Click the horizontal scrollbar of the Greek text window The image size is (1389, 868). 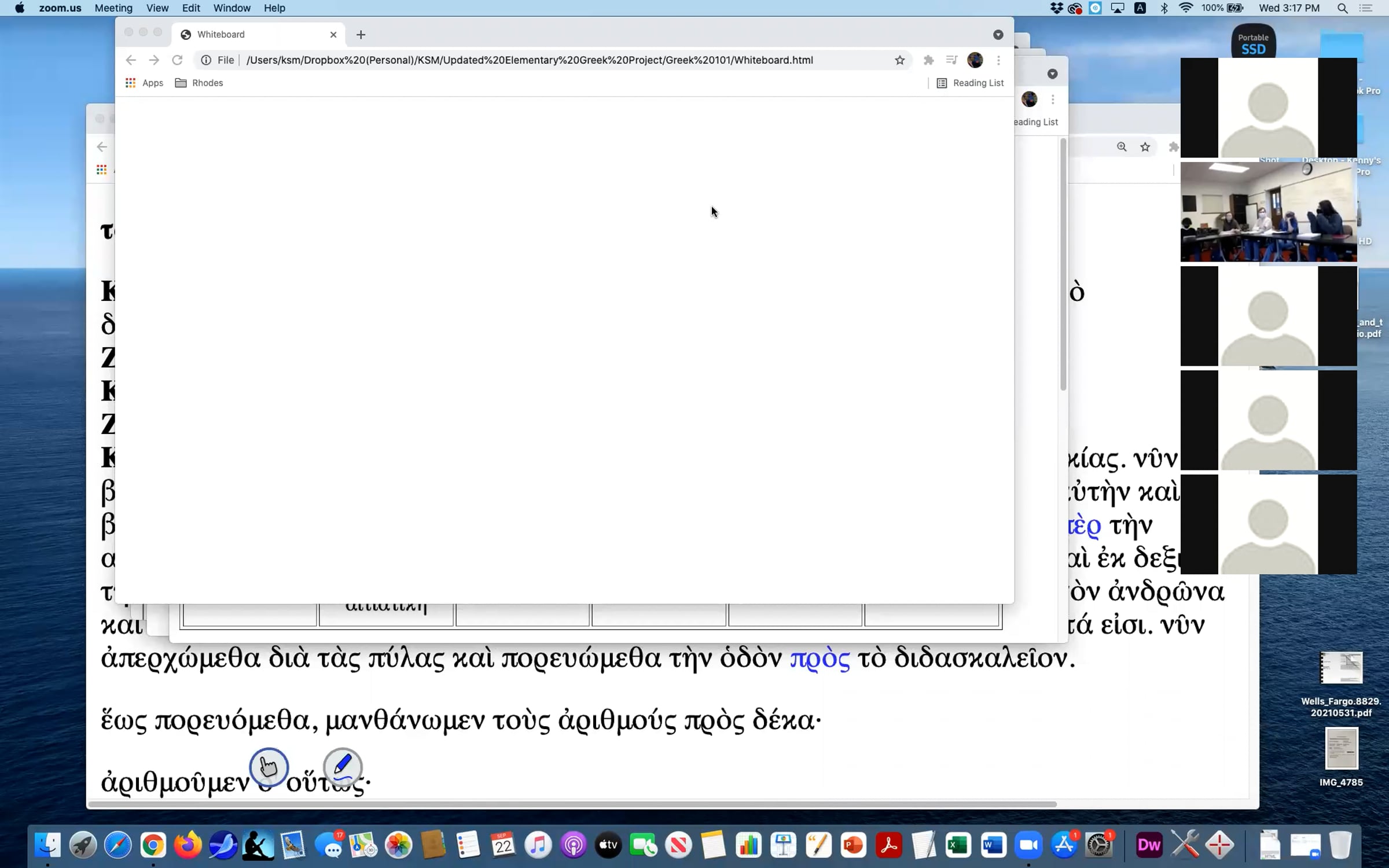[572, 804]
